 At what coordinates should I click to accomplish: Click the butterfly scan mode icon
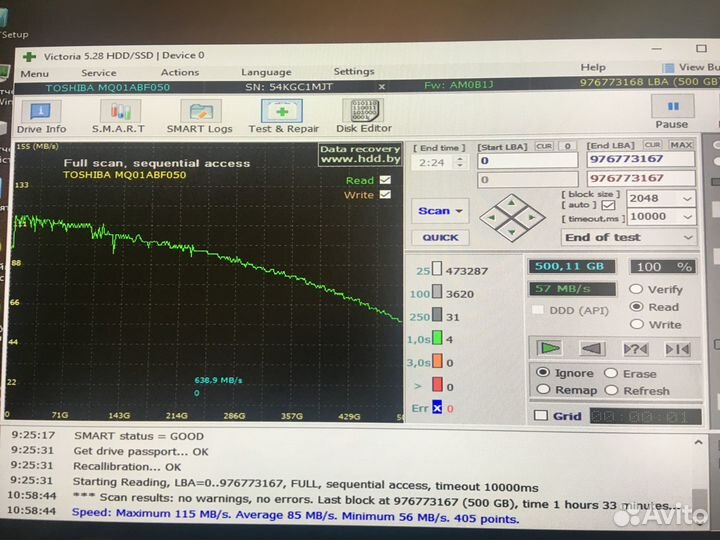678,348
